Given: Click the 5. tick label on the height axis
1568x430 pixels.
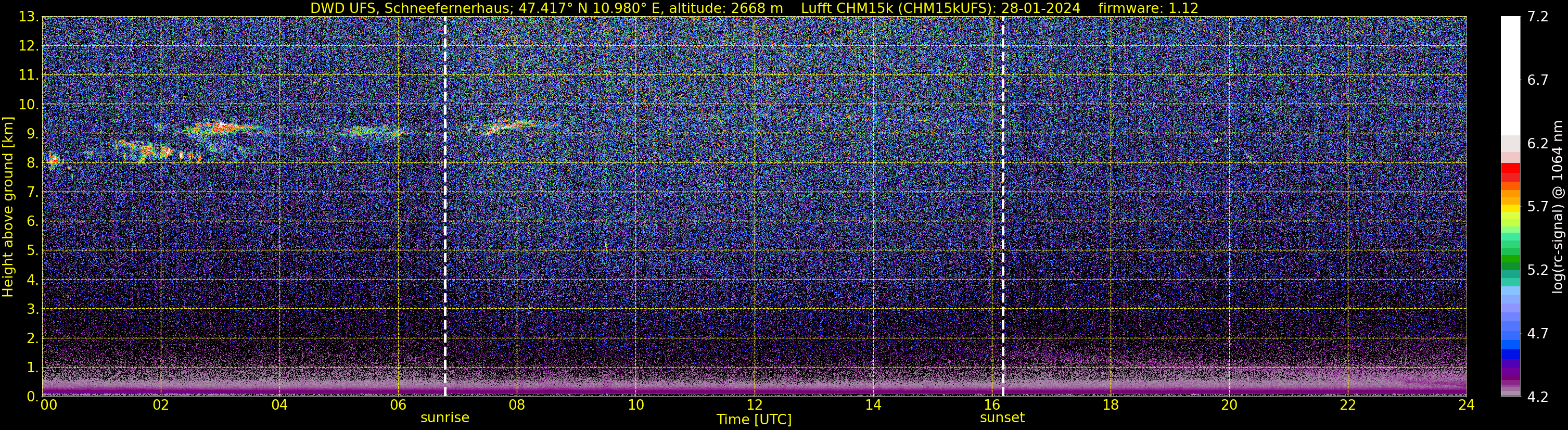Looking at the screenshot, I should click(33, 251).
